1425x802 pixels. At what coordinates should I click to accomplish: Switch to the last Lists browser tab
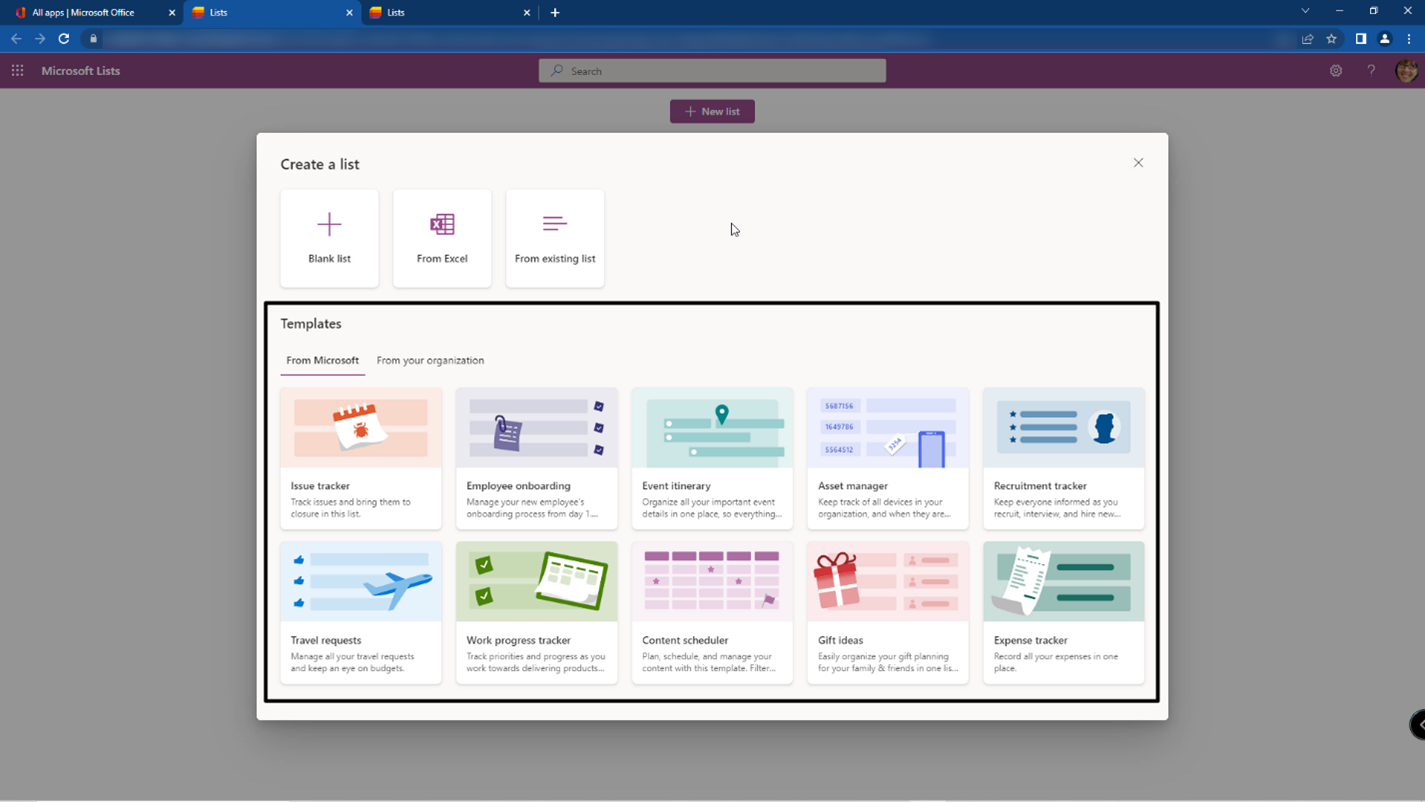(x=448, y=13)
